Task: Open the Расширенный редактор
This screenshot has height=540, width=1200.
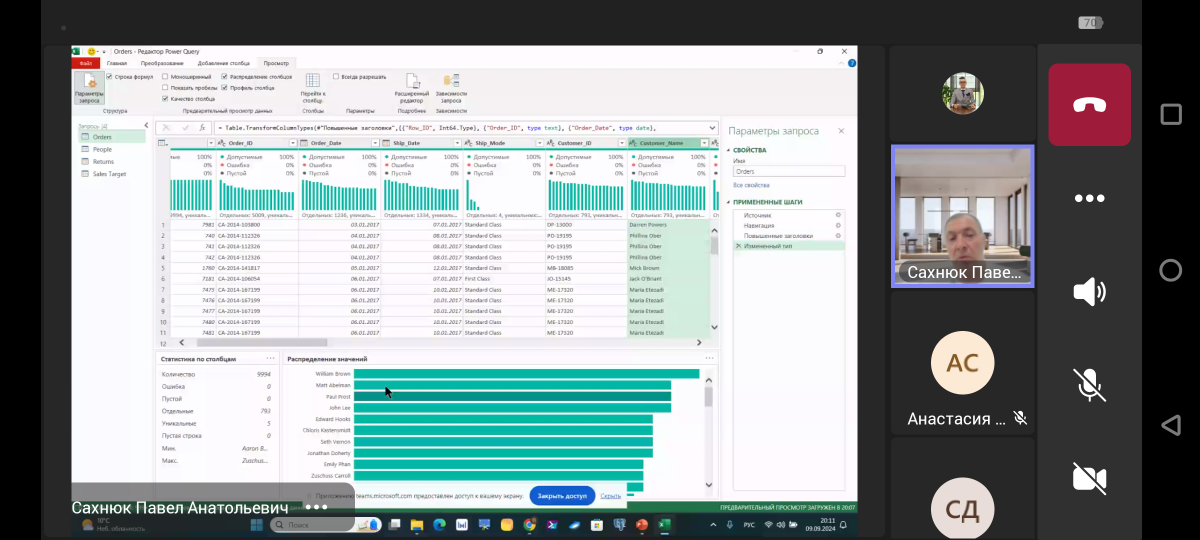Action: tap(411, 88)
